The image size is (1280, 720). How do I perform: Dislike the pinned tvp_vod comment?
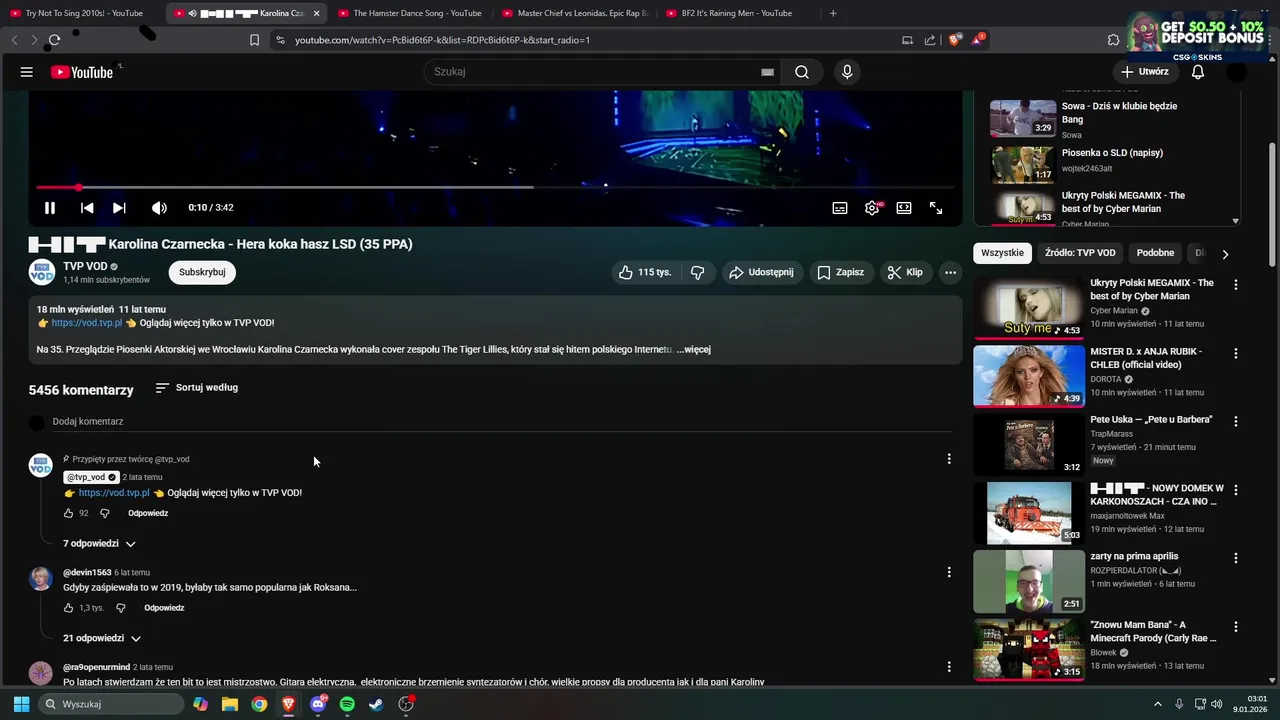click(104, 513)
